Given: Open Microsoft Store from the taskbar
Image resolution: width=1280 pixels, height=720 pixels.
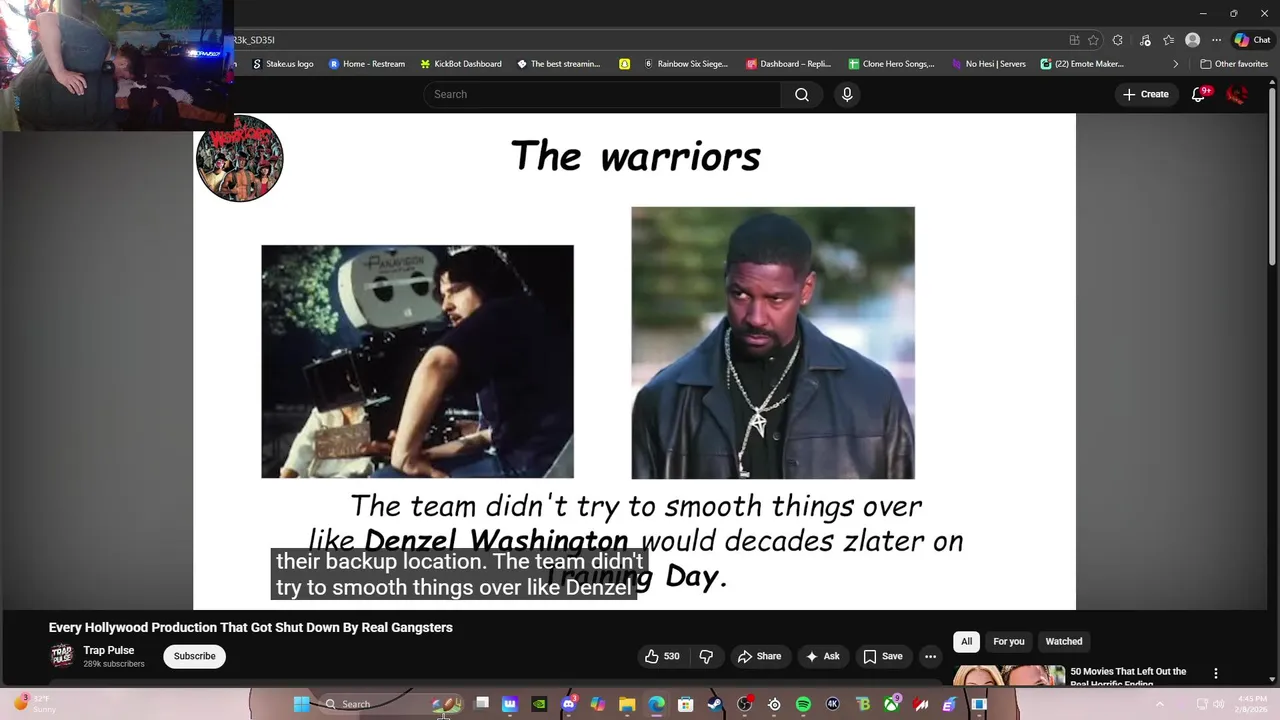Looking at the screenshot, I should pyautogui.click(x=685, y=704).
